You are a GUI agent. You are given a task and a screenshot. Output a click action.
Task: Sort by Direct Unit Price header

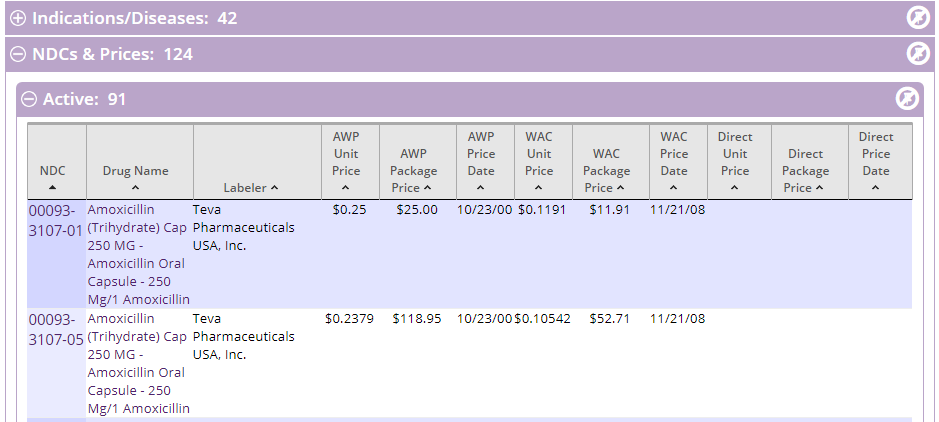(735, 162)
